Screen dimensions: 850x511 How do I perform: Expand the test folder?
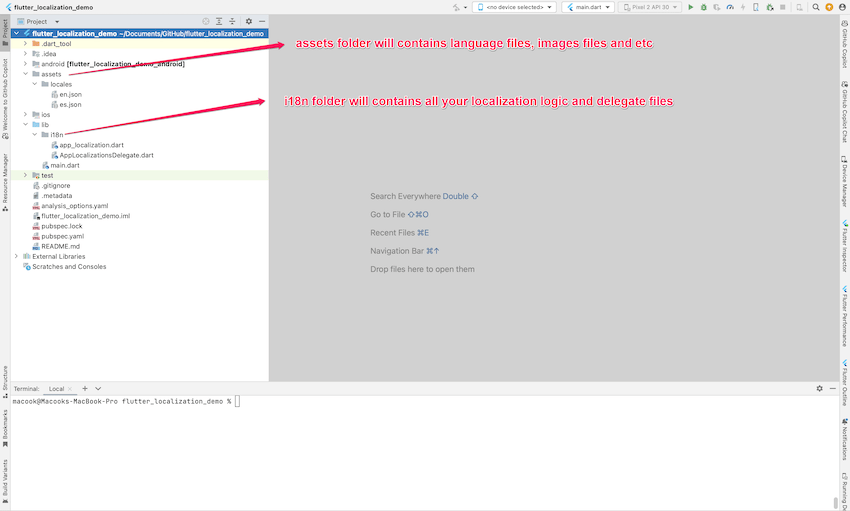click(25, 175)
